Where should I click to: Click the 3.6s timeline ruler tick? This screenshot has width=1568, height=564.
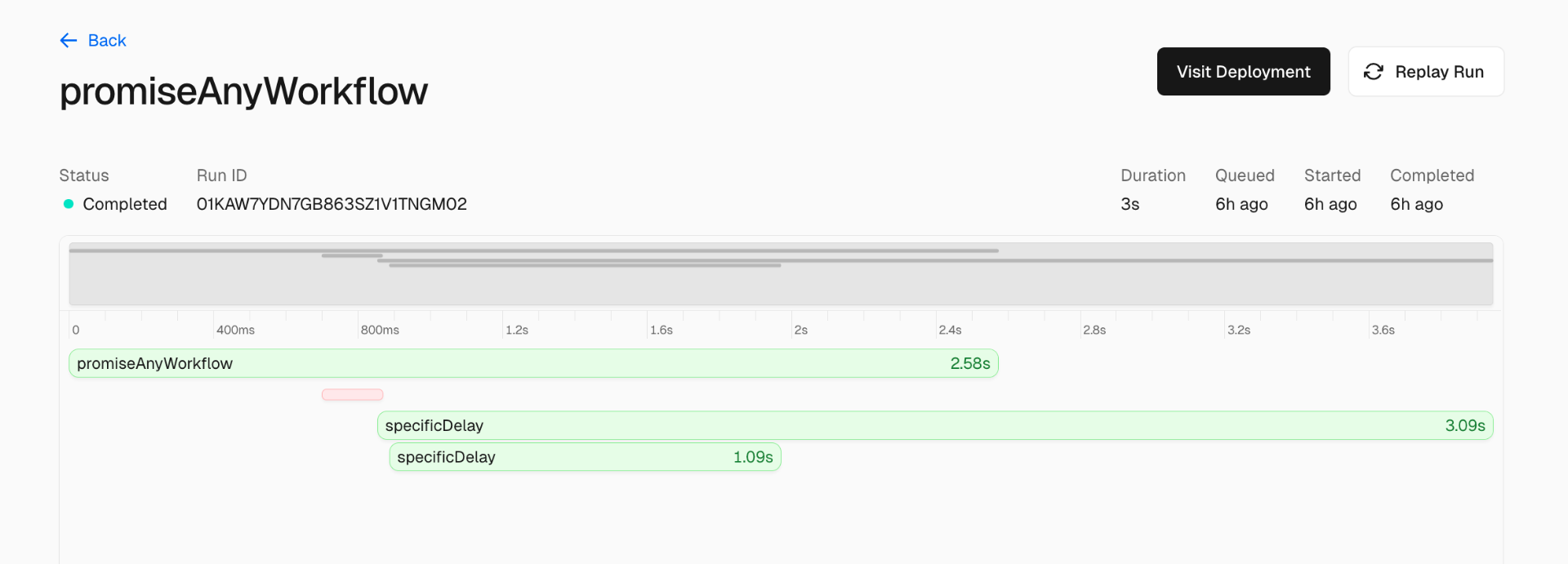(x=1383, y=330)
